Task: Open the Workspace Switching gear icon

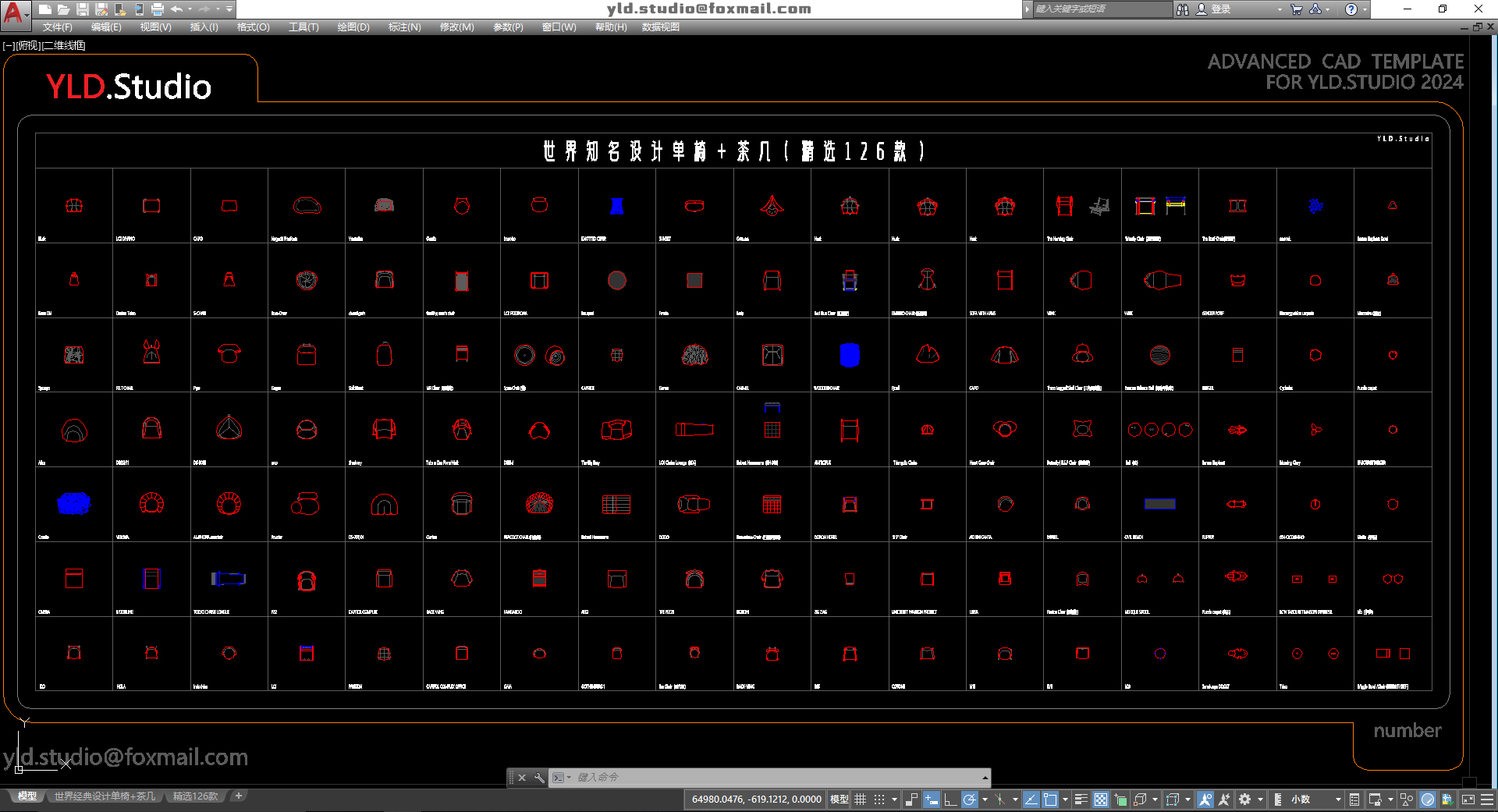Action: [1244, 800]
